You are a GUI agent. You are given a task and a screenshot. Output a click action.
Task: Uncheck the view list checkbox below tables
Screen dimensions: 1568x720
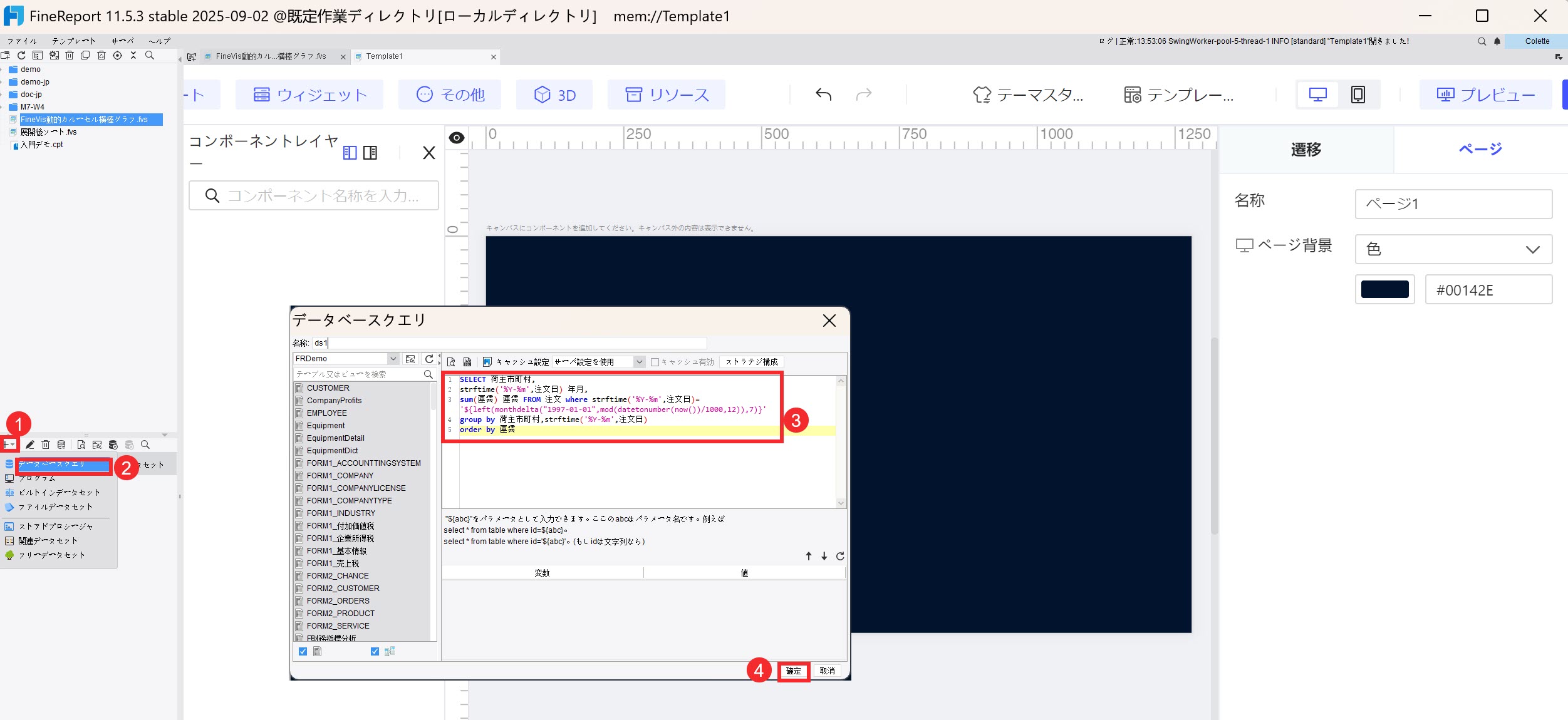click(x=375, y=651)
